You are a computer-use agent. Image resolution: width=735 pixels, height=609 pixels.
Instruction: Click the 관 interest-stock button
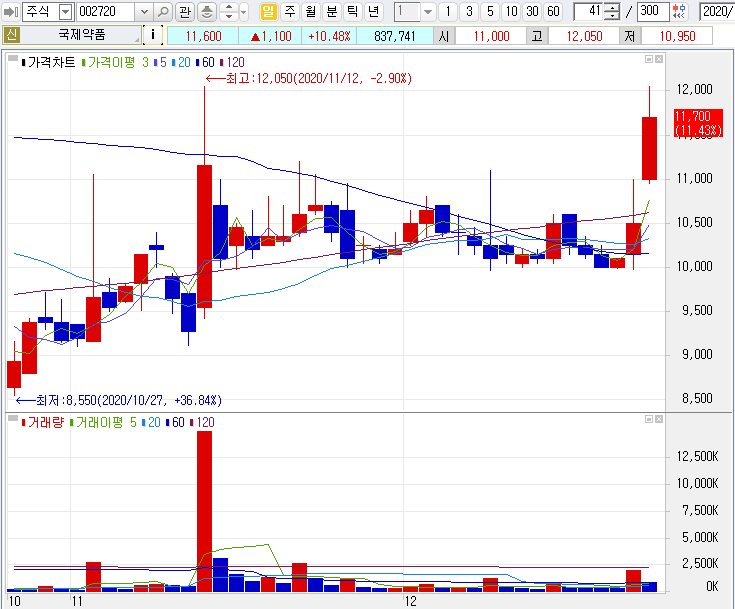[185, 11]
